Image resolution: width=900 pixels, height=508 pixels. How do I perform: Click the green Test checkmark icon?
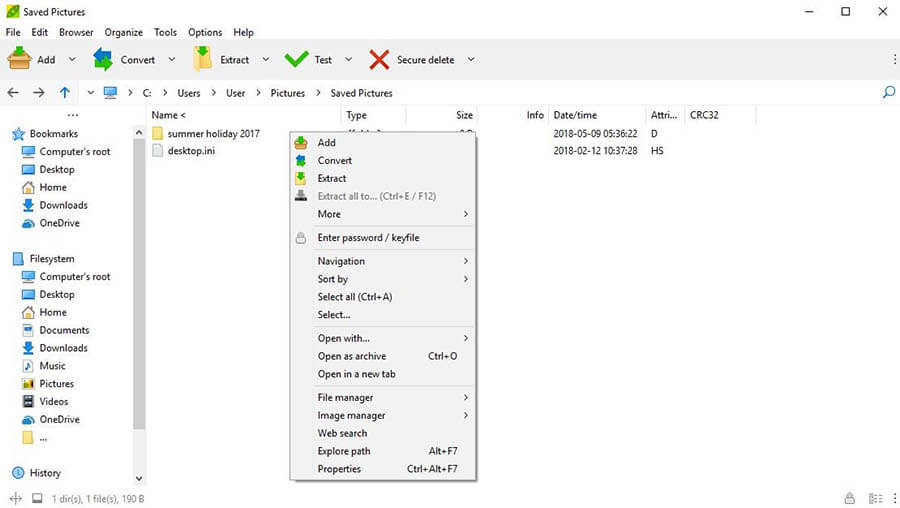[x=296, y=60]
